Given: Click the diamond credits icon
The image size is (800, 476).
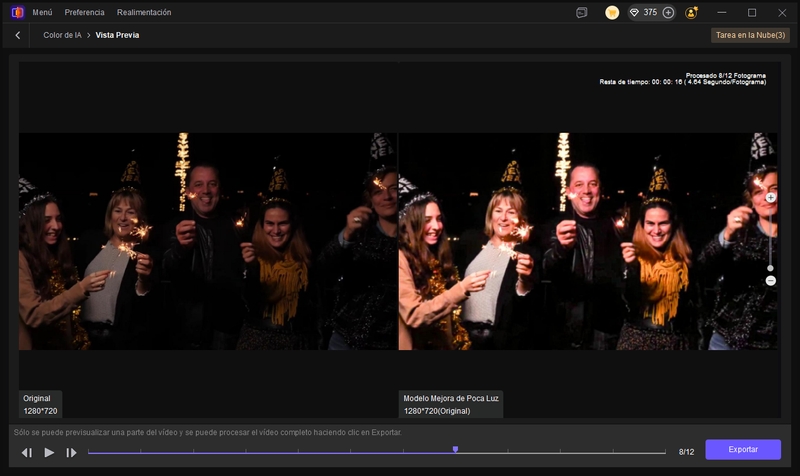Looking at the screenshot, I should click(633, 13).
